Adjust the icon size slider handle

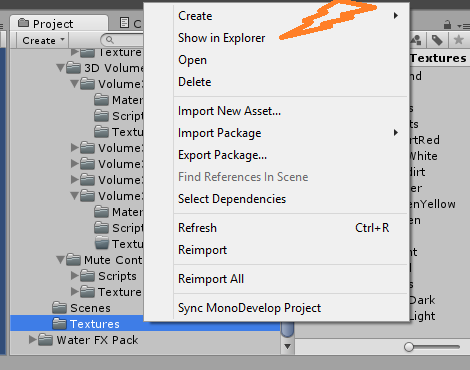pos(409,347)
